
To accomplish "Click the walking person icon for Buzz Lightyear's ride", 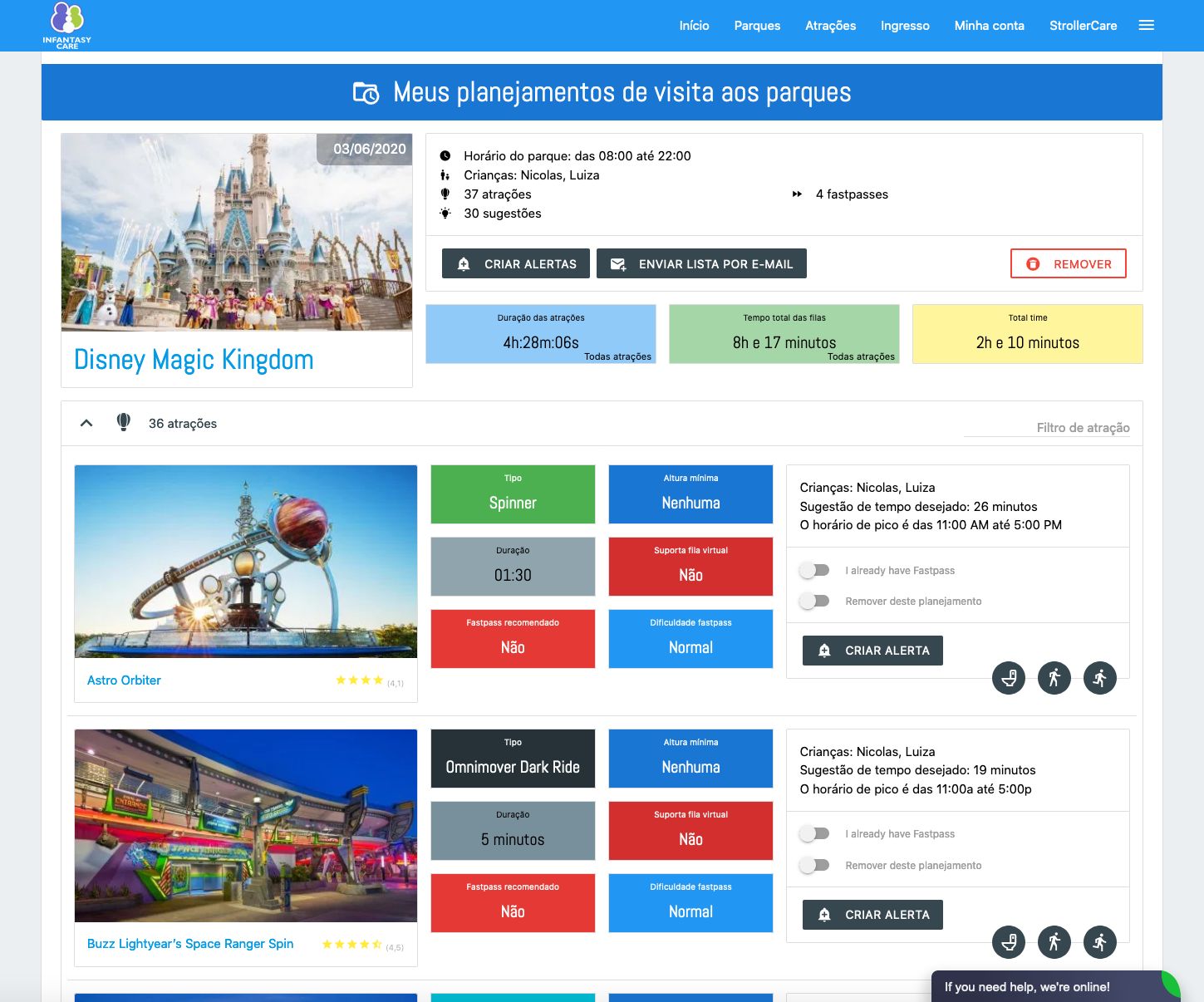I will pyautogui.click(x=1054, y=942).
